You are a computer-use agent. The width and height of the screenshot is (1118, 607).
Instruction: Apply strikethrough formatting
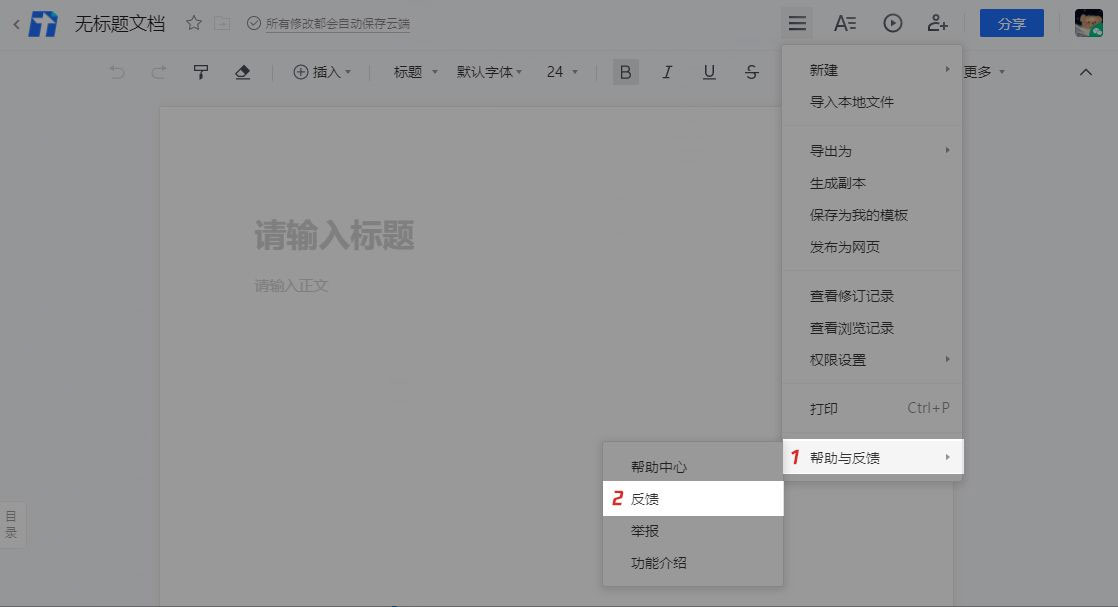(750, 71)
